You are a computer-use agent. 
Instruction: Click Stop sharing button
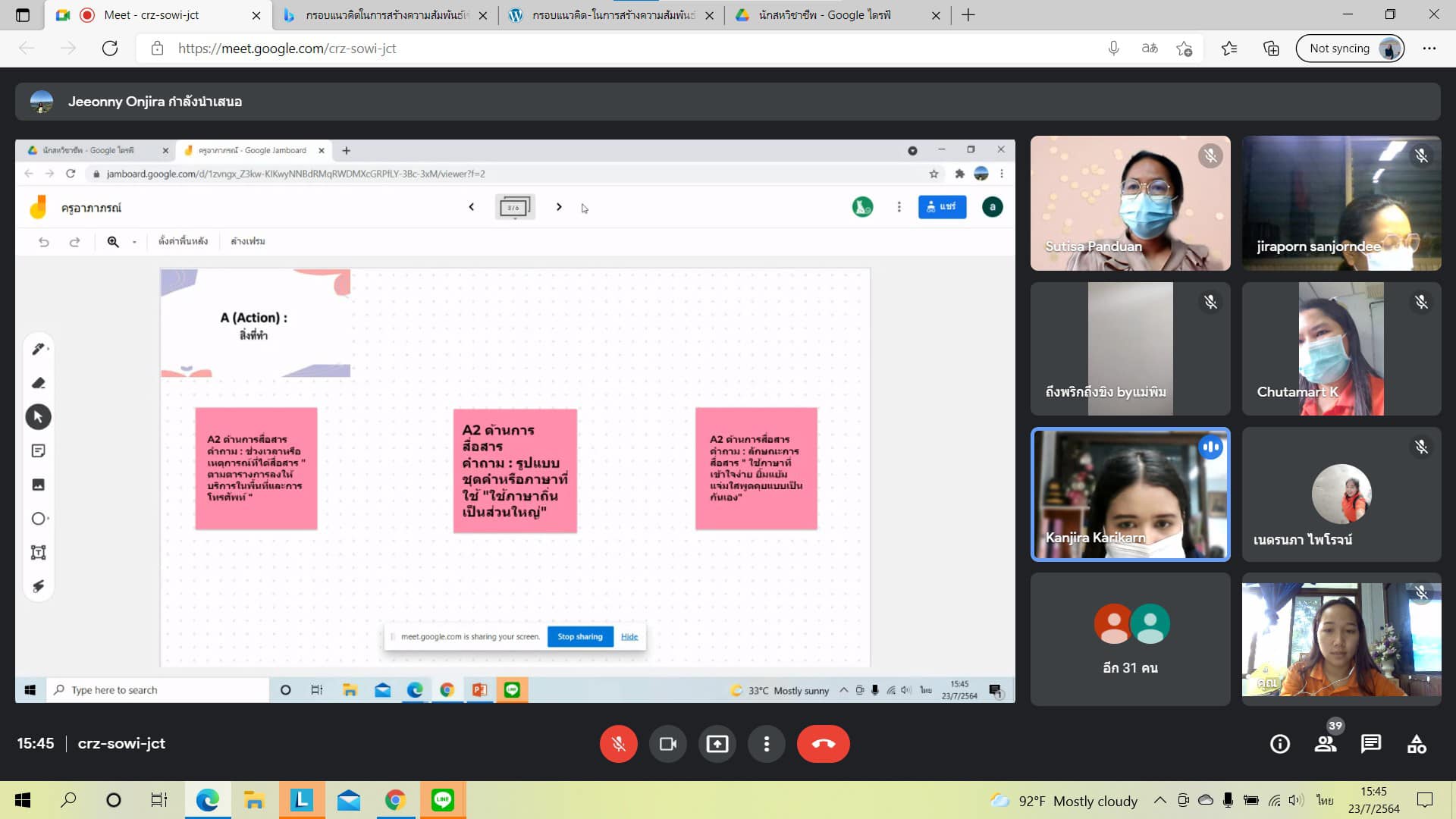click(580, 637)
